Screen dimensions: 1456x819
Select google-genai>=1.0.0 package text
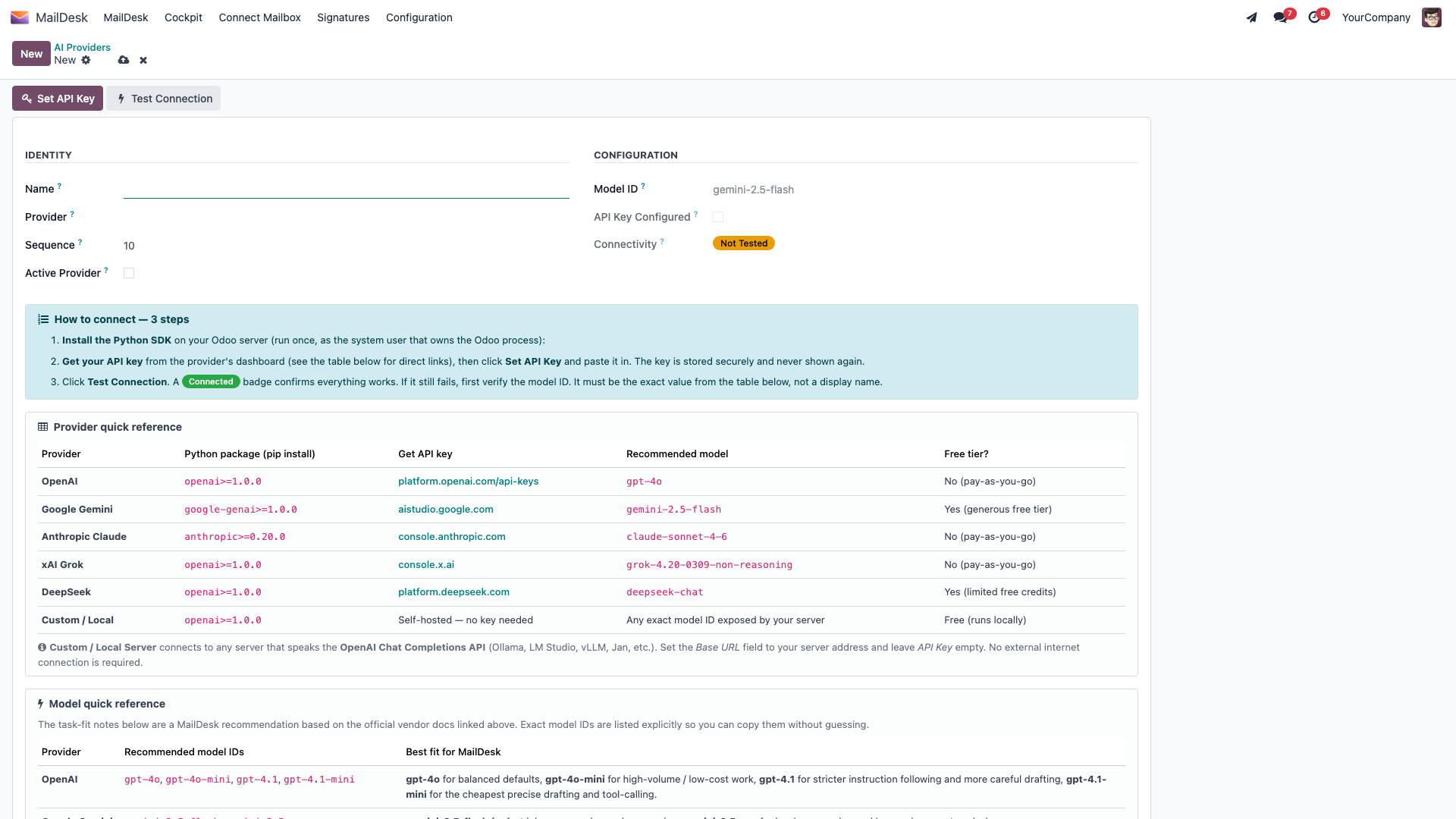240,510
